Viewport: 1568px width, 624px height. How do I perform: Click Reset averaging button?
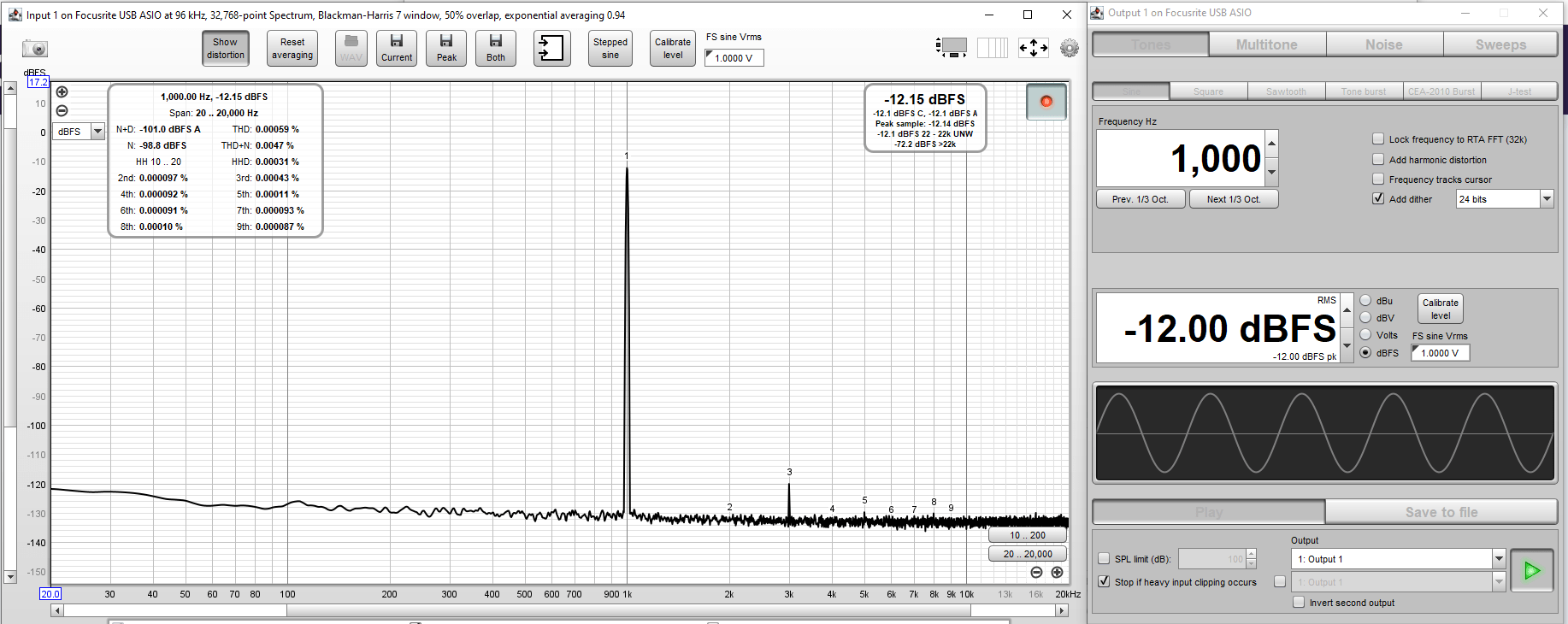click(292, 48)
